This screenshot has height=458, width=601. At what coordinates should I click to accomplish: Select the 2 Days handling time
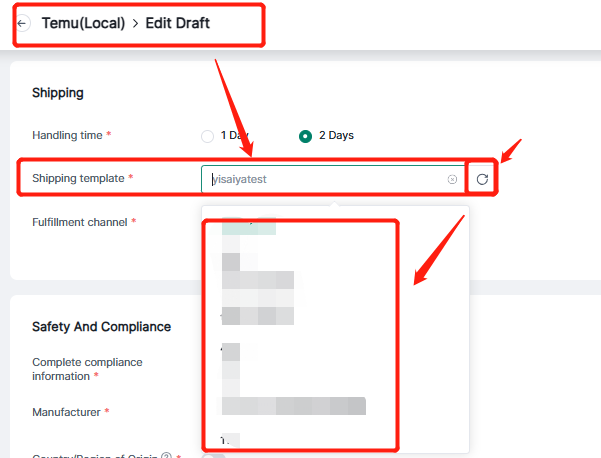(305, 136)
